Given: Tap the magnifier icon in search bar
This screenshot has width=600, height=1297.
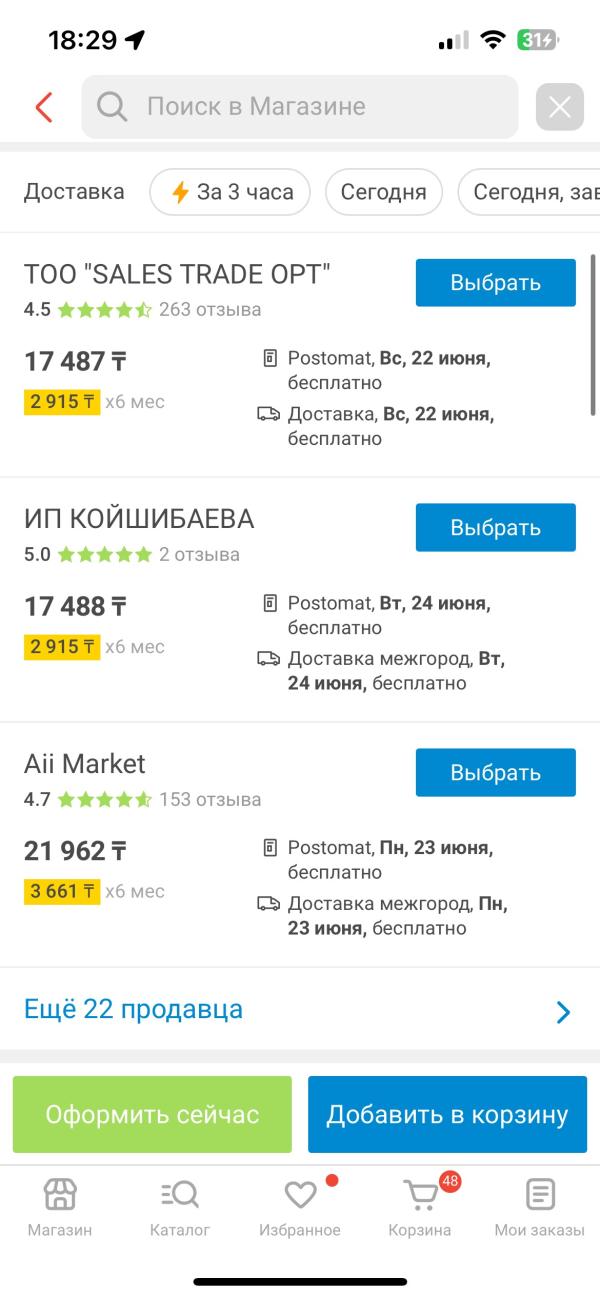Looking at the screenshot, I should click(112, 107).
